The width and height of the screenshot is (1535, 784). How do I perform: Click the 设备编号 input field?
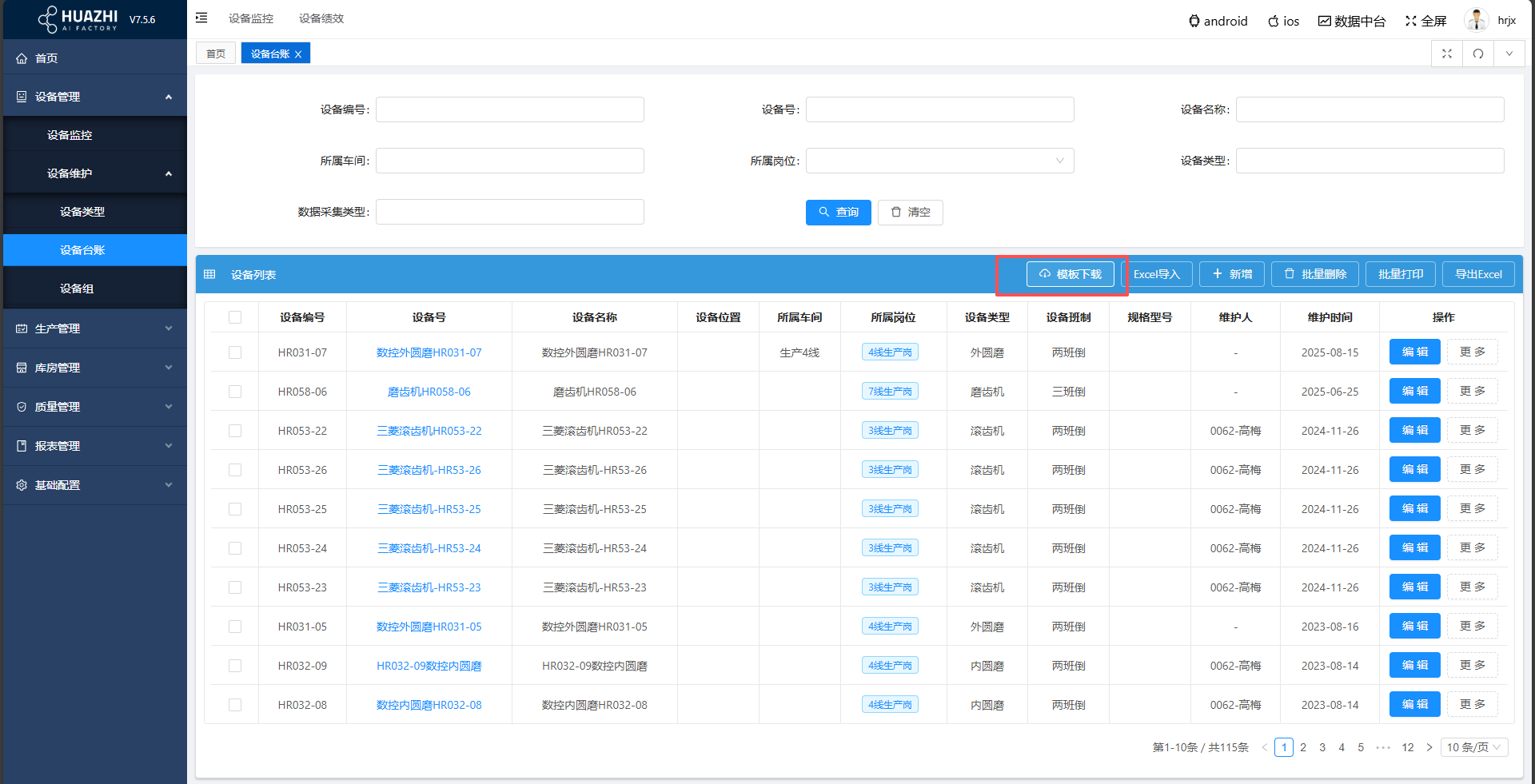[509, 109]
